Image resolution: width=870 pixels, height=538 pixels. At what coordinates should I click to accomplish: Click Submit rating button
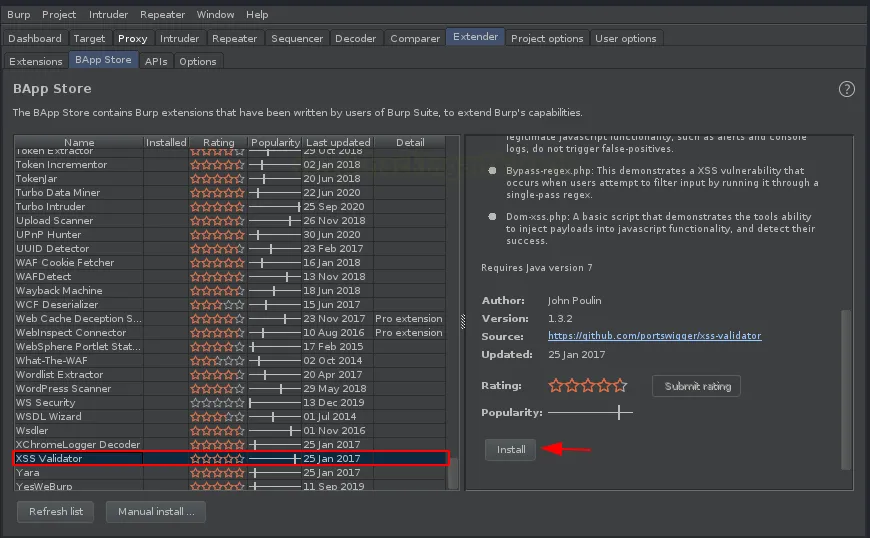tap(697, 386)
